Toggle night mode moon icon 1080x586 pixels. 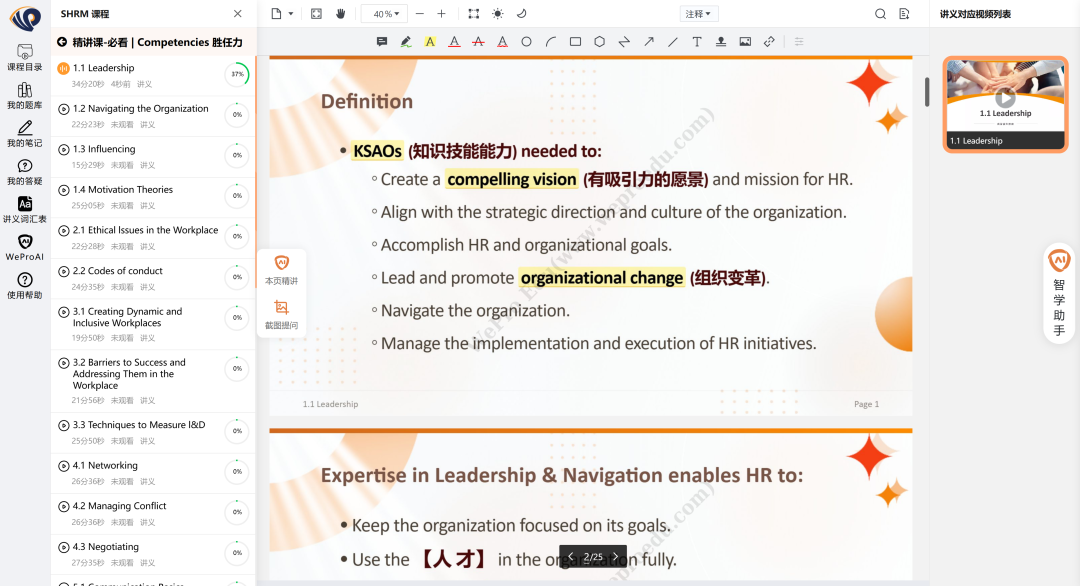pyautogui.click(x=521, y=14)
